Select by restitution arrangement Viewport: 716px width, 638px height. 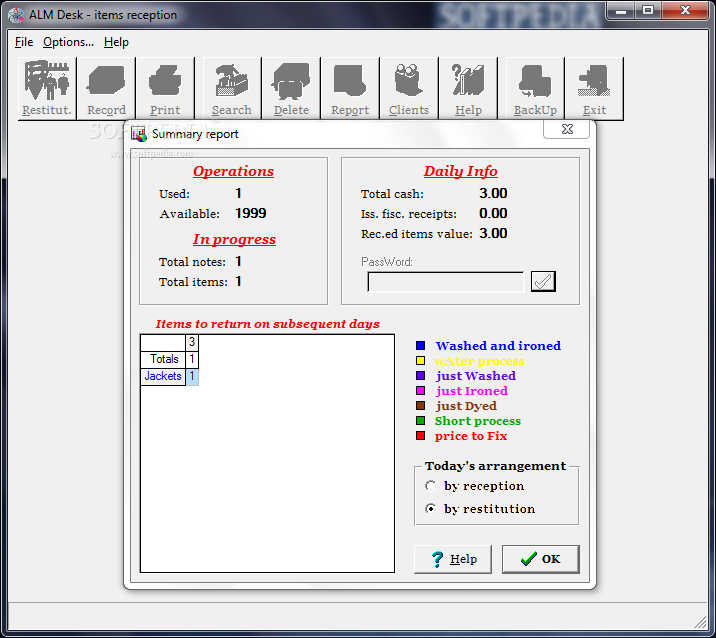pos(480,509)
